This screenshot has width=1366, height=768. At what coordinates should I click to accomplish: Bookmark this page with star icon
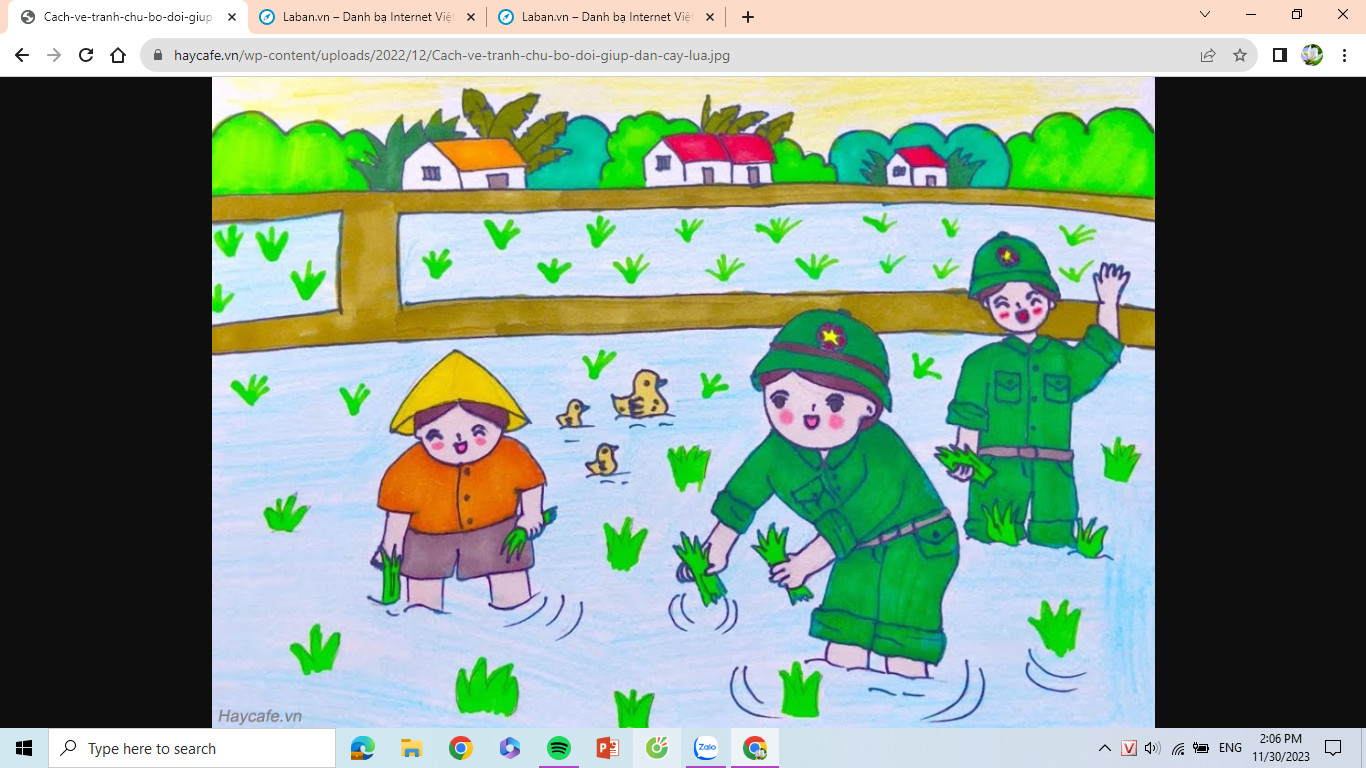tap(1240, 55)
